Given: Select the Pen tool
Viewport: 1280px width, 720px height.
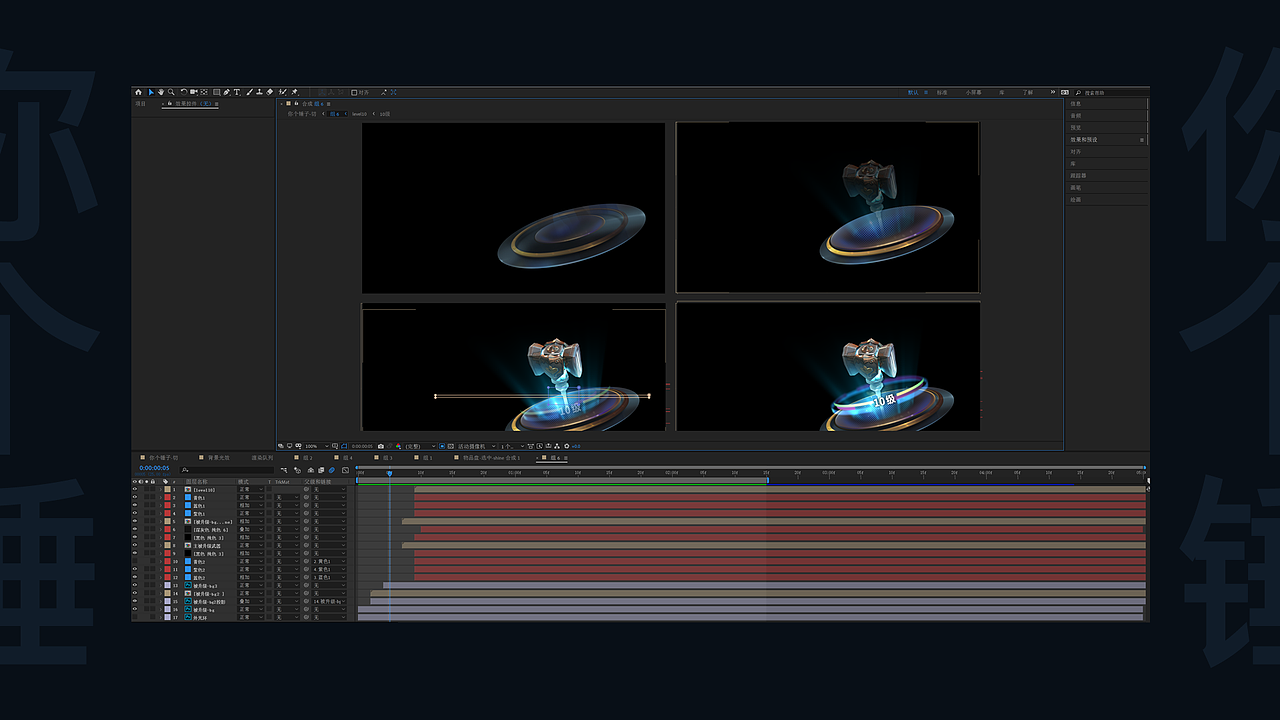Looking at the screenshot, I should pyautogui.click(x=227, y=92).
